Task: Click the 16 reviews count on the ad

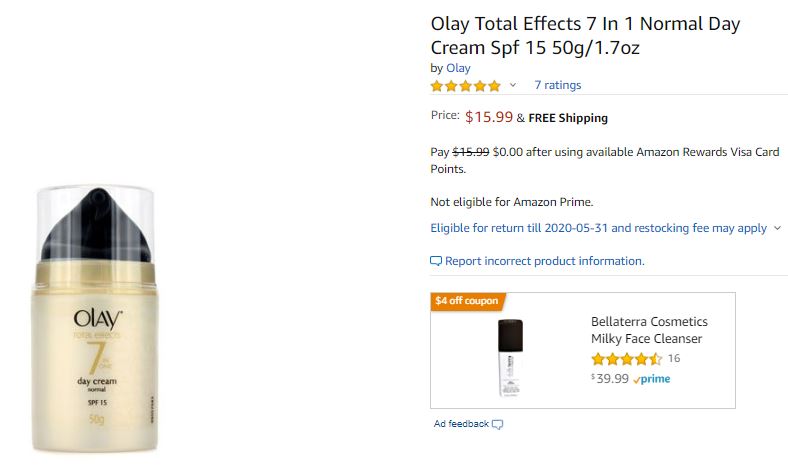Action: [x=674, y=359]
